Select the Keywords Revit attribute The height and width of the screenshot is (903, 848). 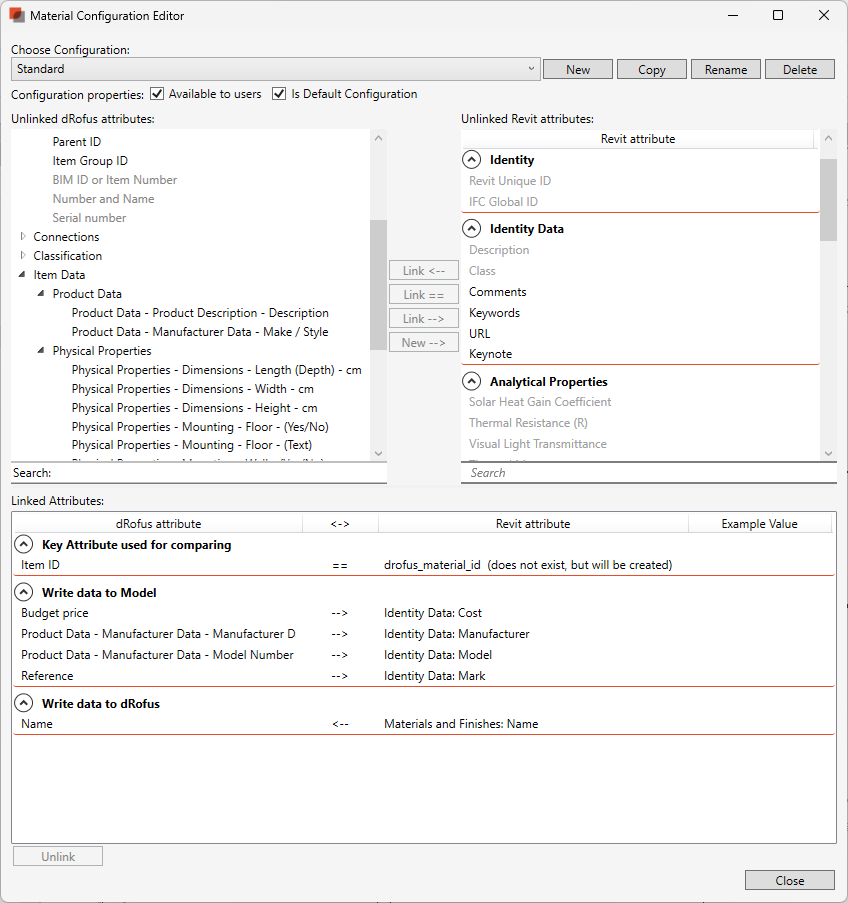tap(494, 313)
